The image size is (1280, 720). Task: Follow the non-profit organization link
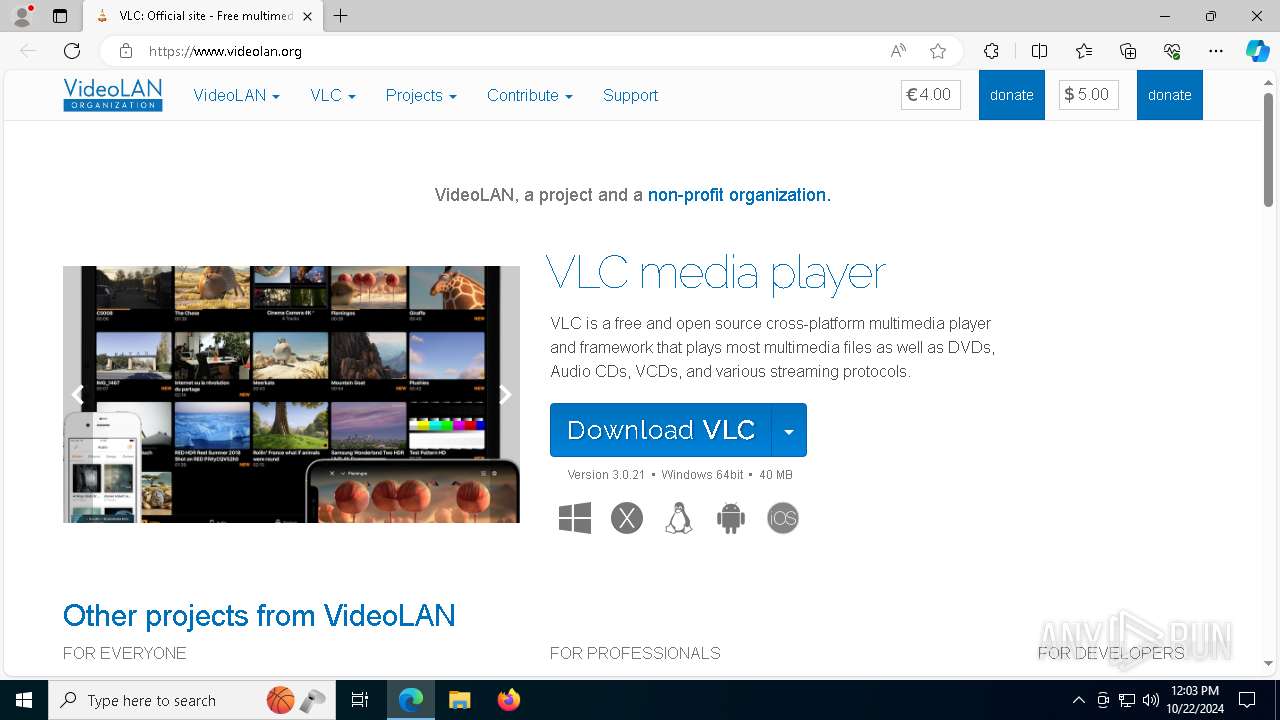tap(739, 195)
